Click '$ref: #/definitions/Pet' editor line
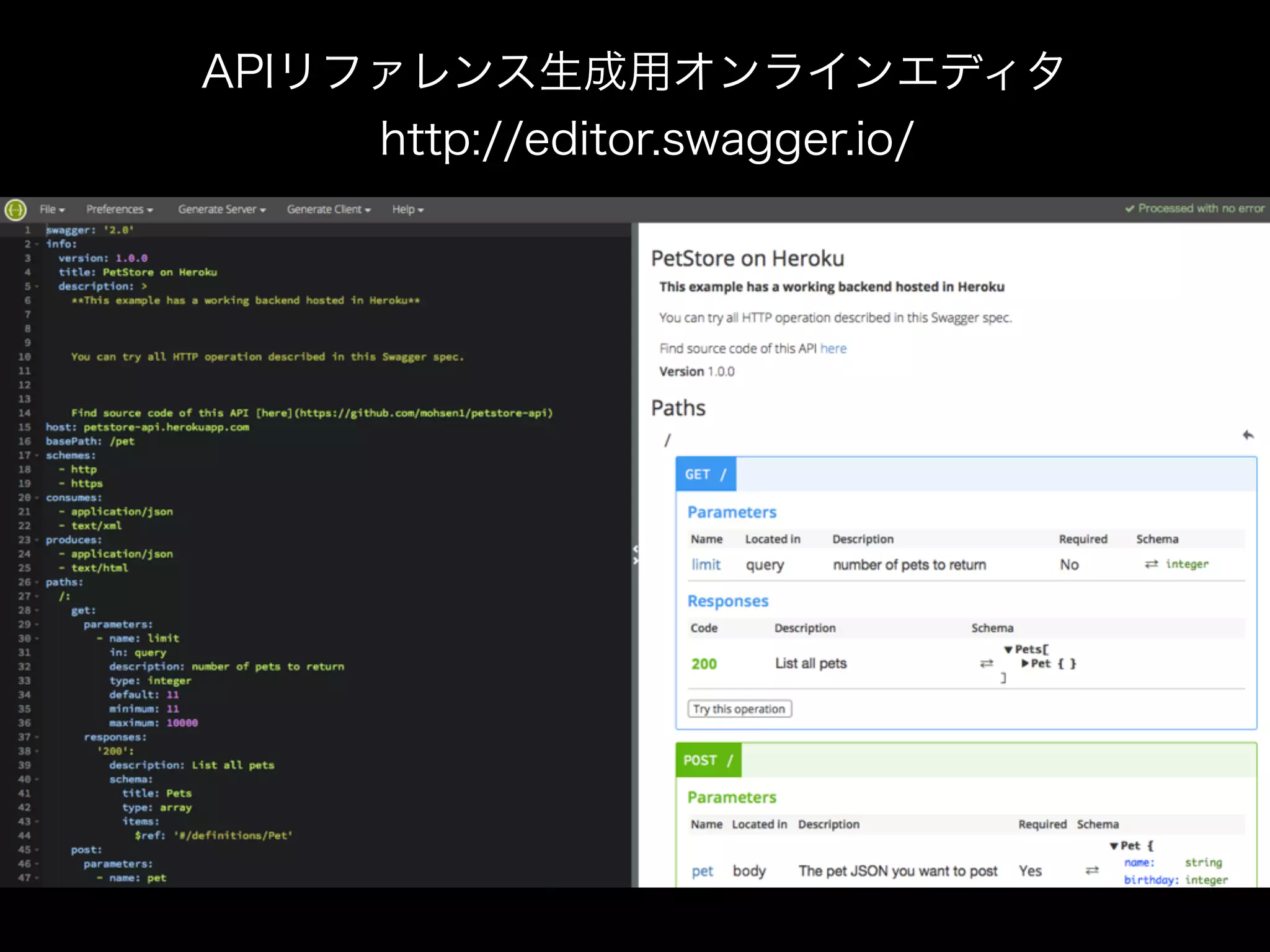 tap(214, 835)
